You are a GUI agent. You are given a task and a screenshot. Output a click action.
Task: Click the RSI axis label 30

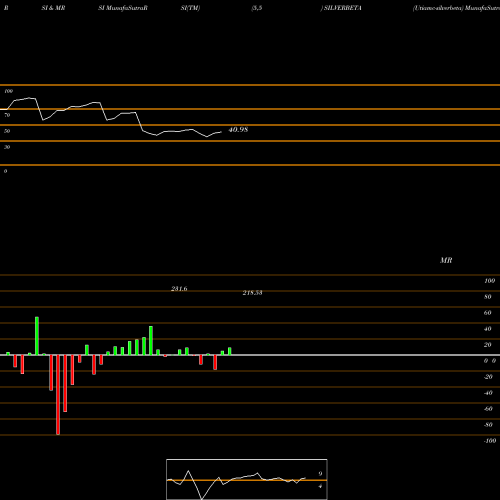coord(7,147)
